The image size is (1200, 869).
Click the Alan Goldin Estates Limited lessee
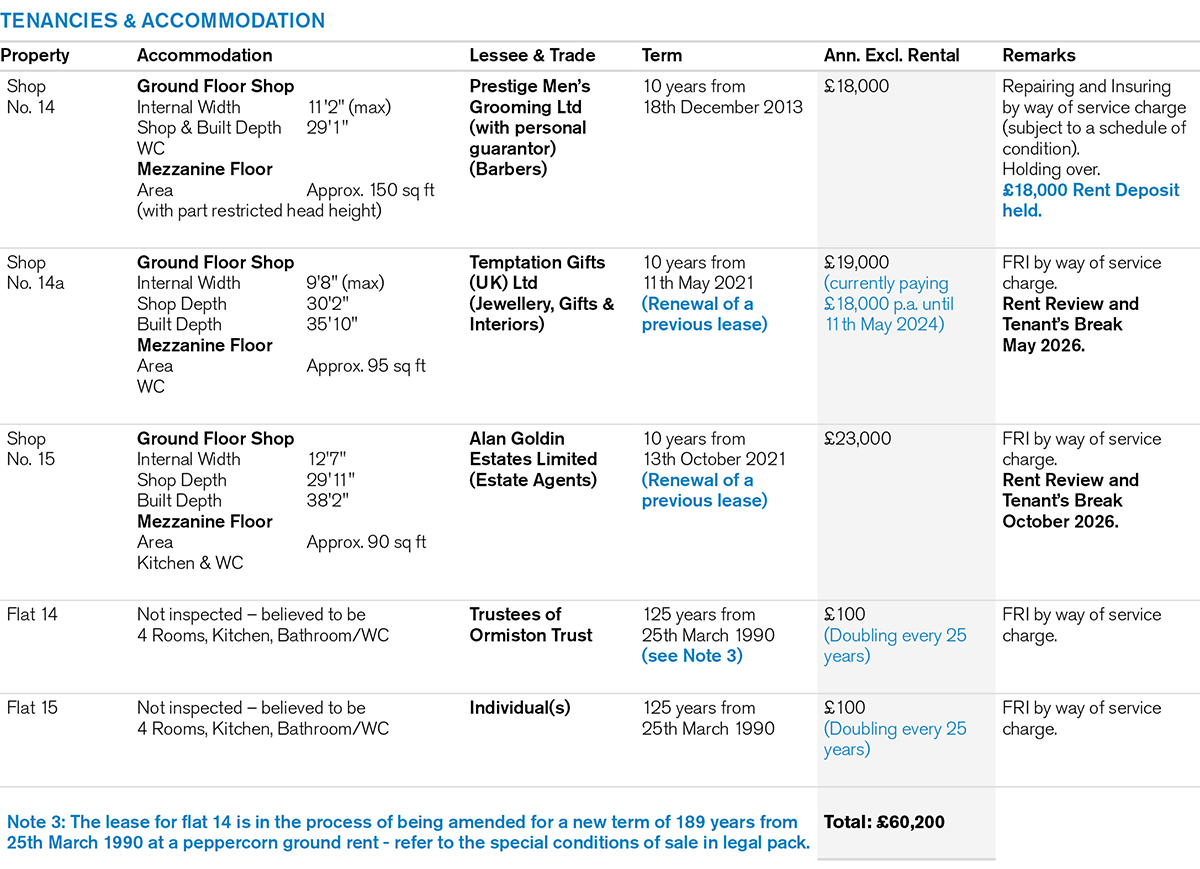coord(533,449)
